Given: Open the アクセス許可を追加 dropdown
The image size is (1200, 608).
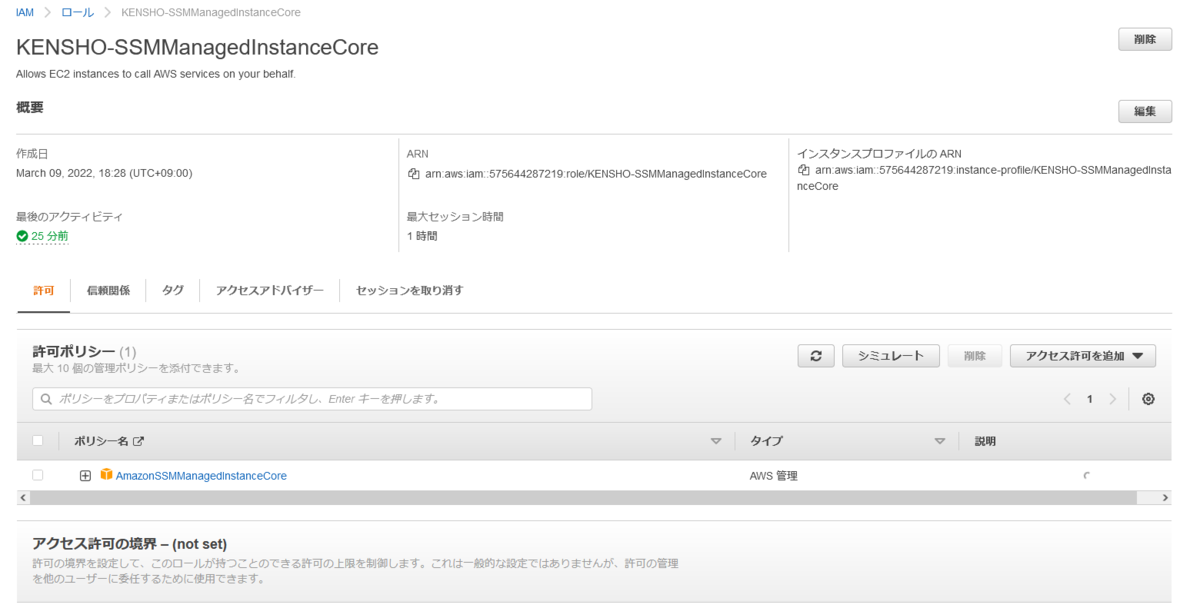Looking at the screenshot, I should point(1083,356).
